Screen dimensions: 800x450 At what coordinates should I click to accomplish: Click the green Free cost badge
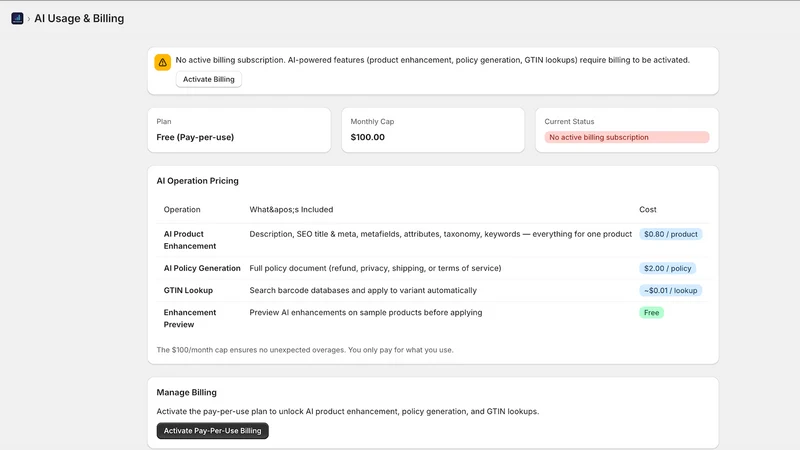click(x=651, y=313)
